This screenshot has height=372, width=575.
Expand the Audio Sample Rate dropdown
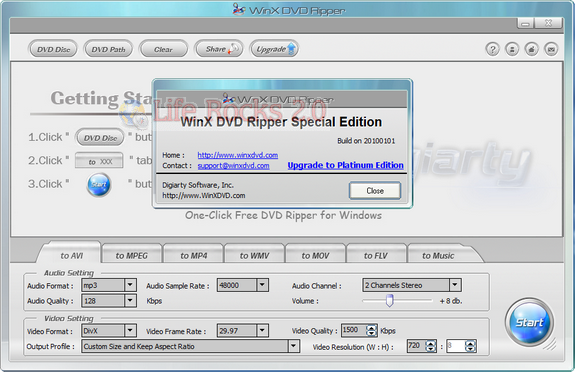pos(262,285)
